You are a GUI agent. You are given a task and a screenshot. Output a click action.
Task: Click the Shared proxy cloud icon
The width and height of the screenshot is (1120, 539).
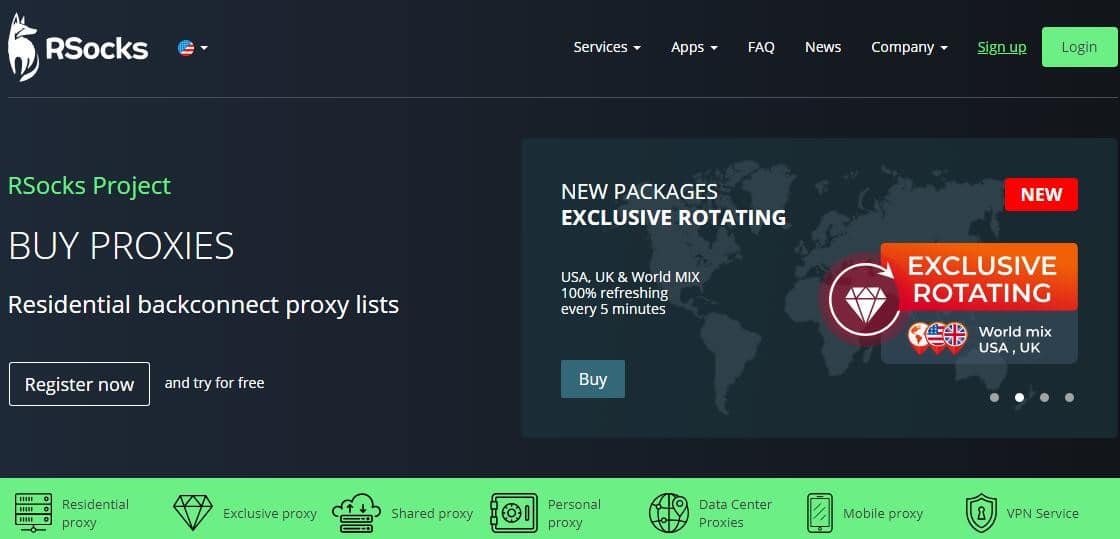pos(356,513)
